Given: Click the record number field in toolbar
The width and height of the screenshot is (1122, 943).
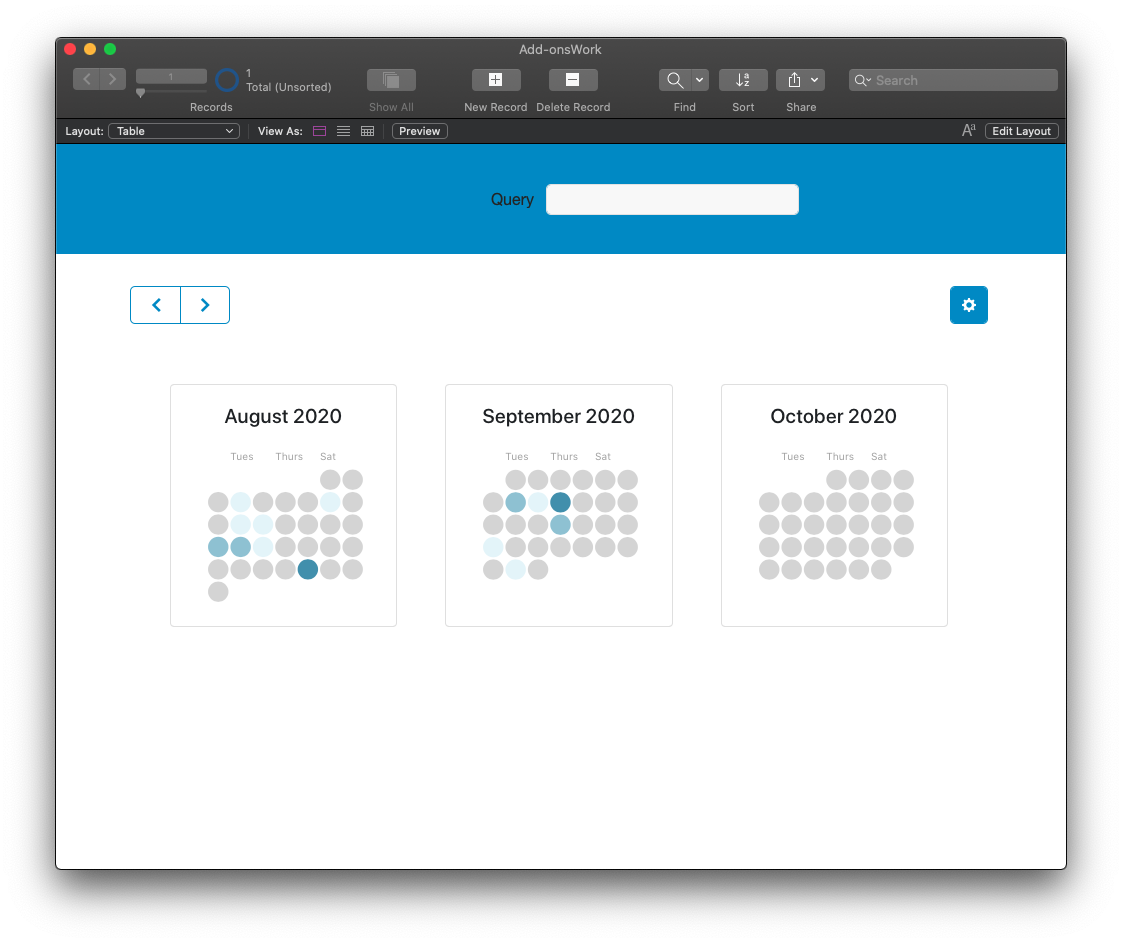Looking at the screenshot, I should pos(171,77).
